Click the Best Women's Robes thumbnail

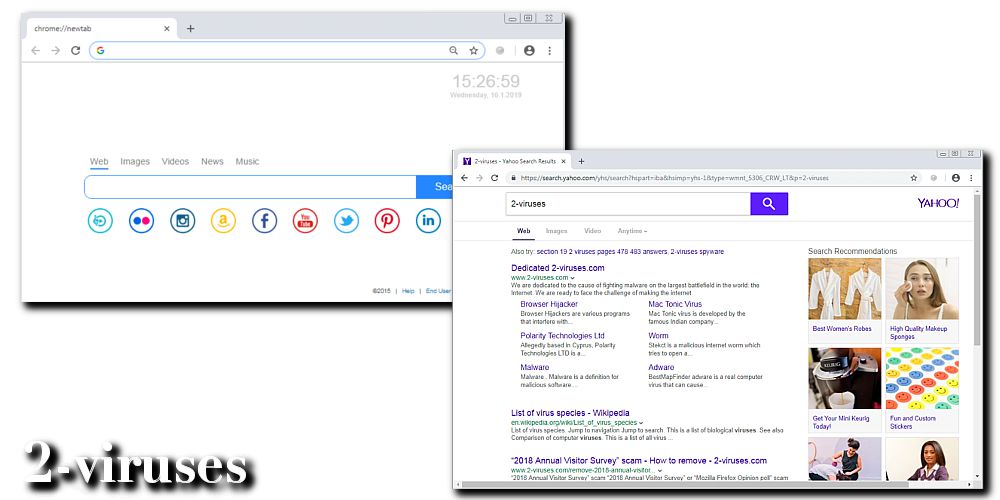(x=844, y=289)
